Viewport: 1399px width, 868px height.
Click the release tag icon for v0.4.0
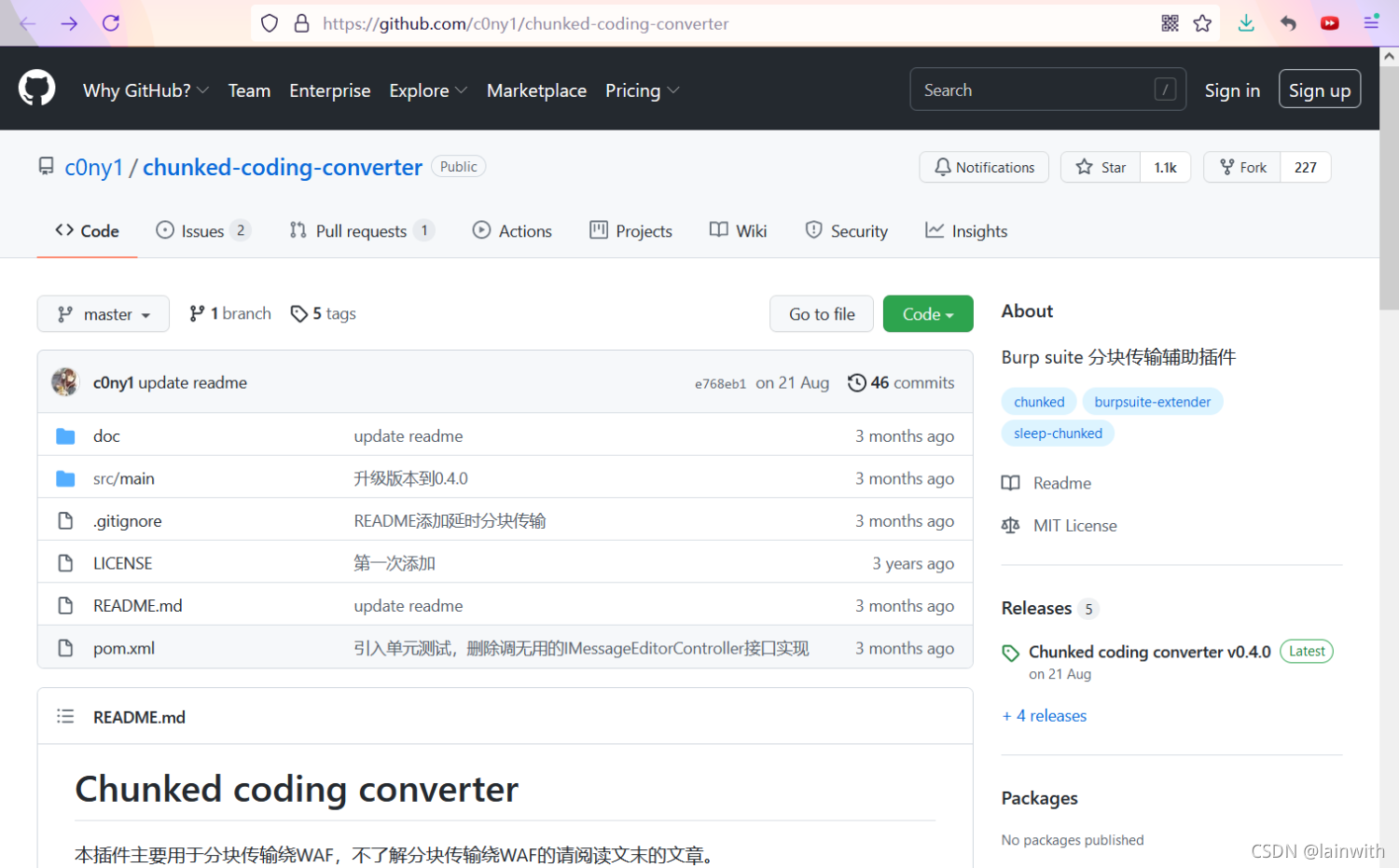pos(1010,653)
